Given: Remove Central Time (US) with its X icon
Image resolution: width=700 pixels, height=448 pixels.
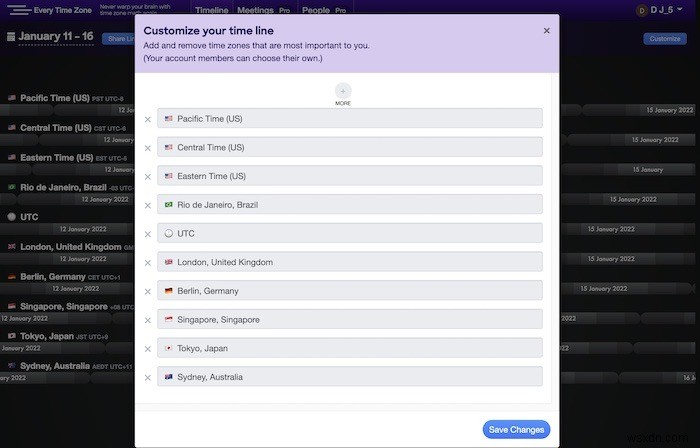Looking at the screenshot, I should coord(148,147).
